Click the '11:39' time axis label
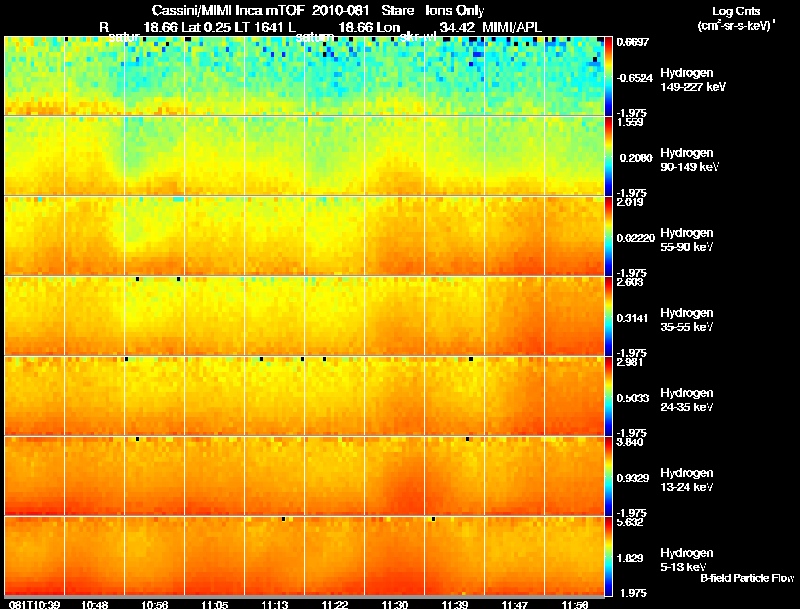 (x=455, y=604)
